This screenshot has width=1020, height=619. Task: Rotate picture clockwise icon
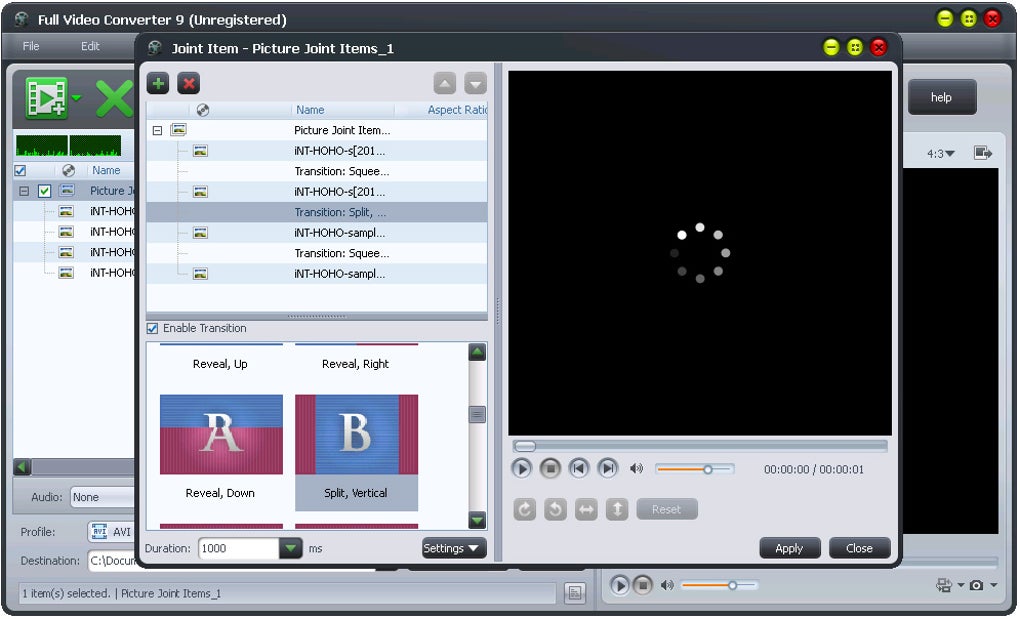click(x=524, y=509)
